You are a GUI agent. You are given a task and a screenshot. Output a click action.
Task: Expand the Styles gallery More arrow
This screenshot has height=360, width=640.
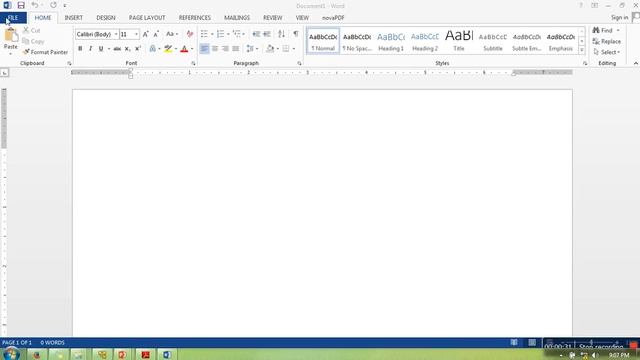click(582, 50)
